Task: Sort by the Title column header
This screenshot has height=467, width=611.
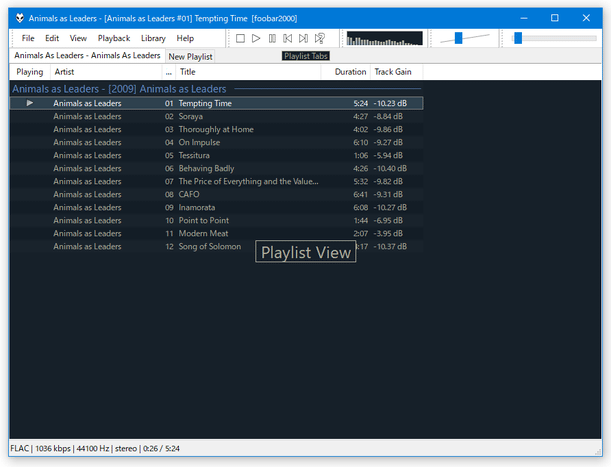Action: click(248, 72)
